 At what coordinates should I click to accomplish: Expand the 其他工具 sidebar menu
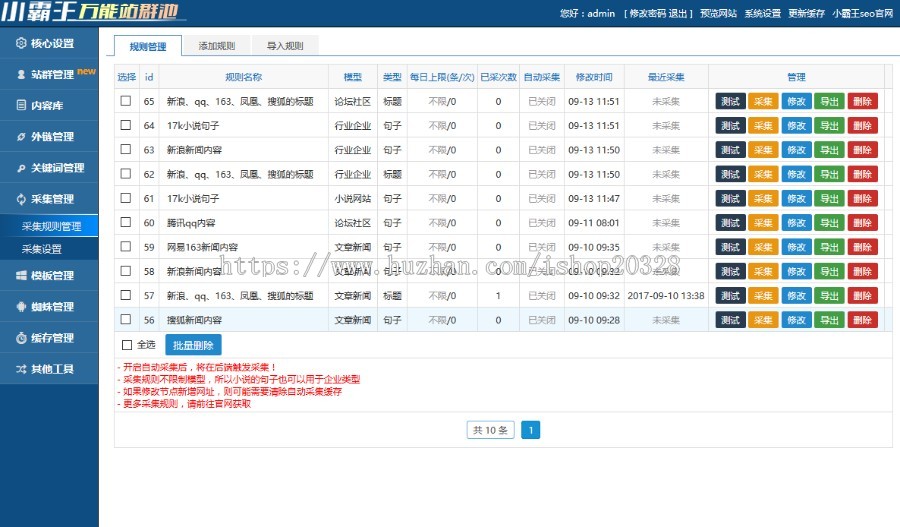pyautogui.click(x=49, y=369)
